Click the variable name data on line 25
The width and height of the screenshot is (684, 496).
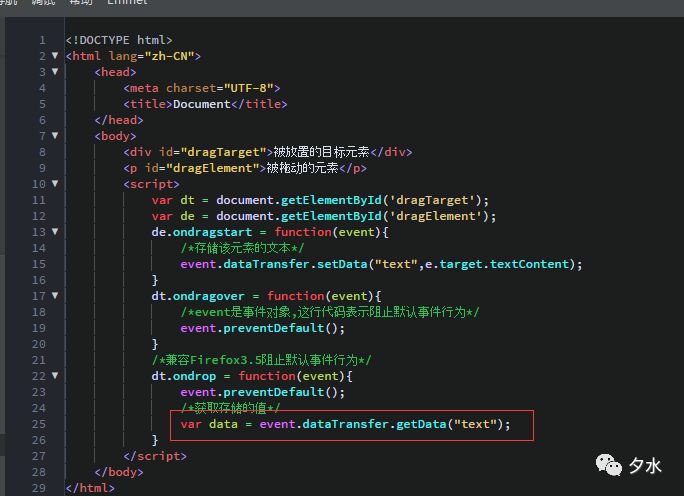click(223, 424)
